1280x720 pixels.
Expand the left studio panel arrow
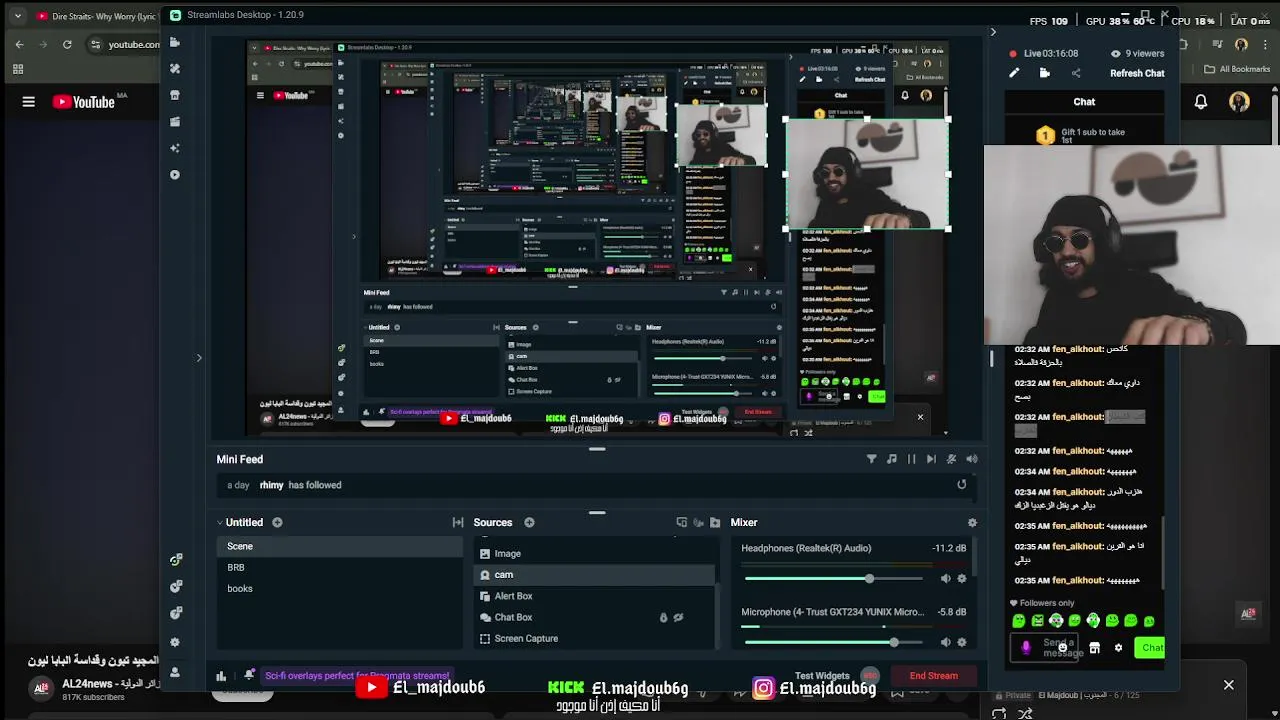198,357
